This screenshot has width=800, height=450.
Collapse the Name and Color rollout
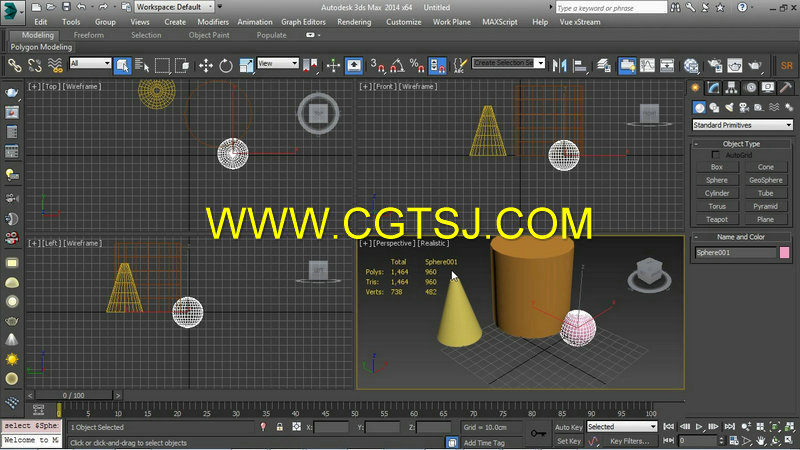pos(741,237)
